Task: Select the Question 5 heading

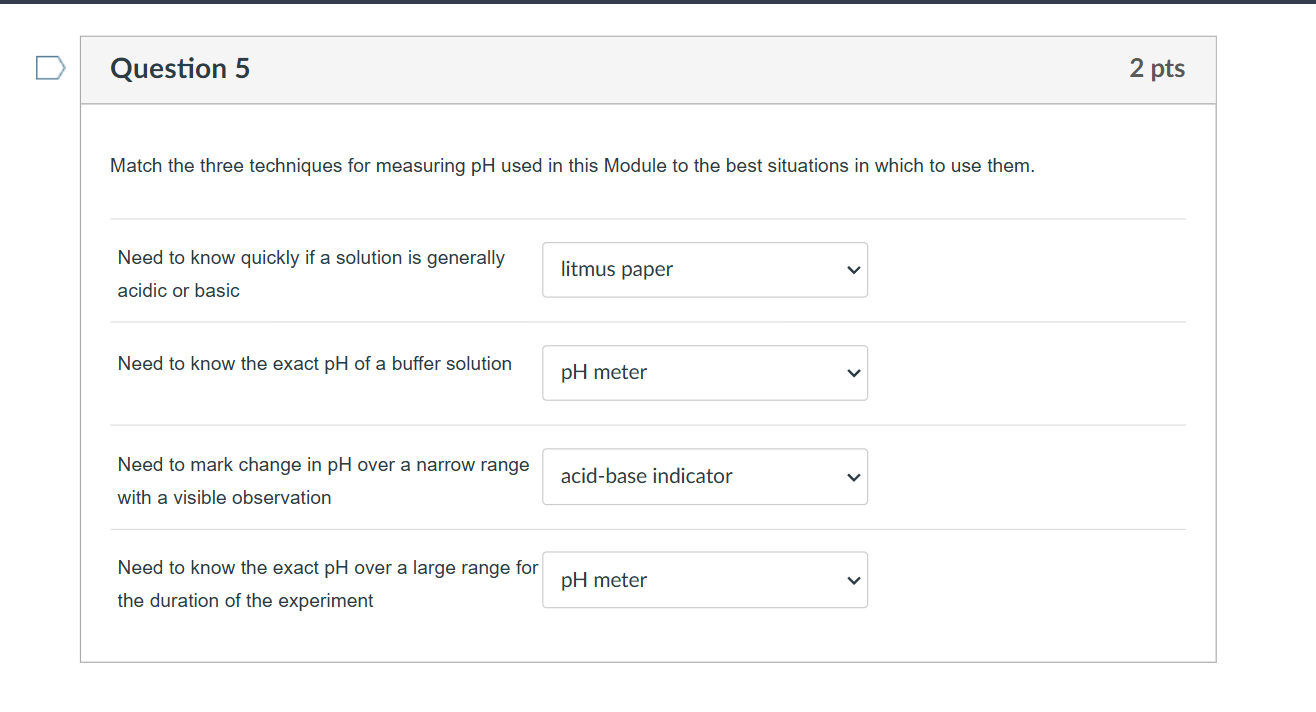Action: 180,69
